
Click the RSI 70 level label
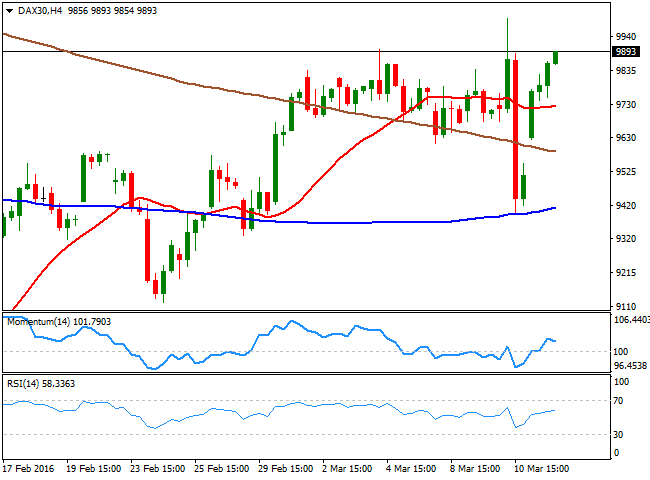coord(618,400)
